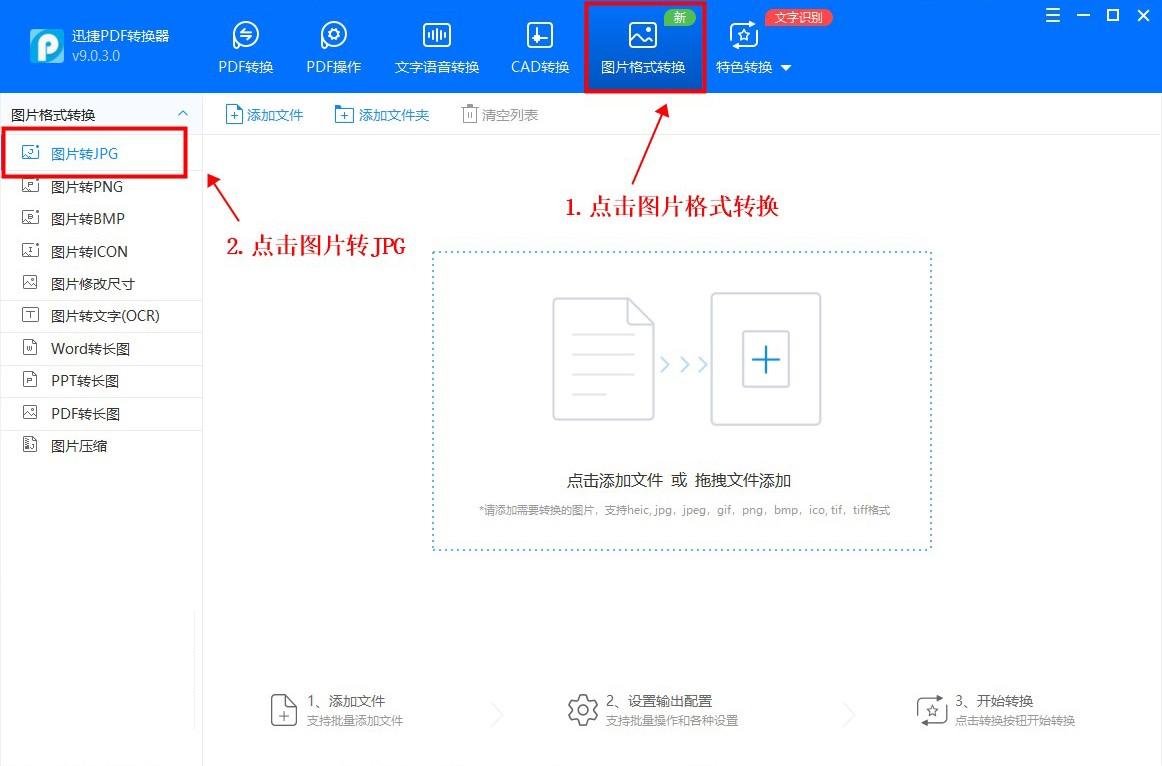Clear the list using 清空列表
This screenshot has height=766, width=1162.
(x=500, y=114)
